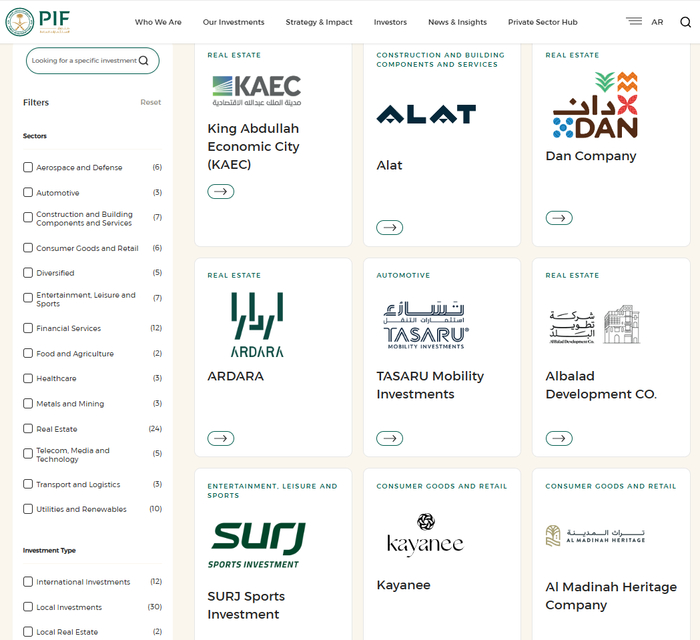700x640 pixels.
Task: Click the PIF logo in the header
Action: [x=38, y=21]
